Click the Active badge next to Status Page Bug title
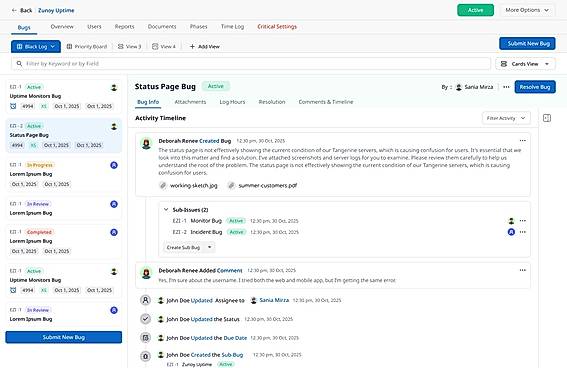Screen dimensions: 567x368 click(216, 86)
